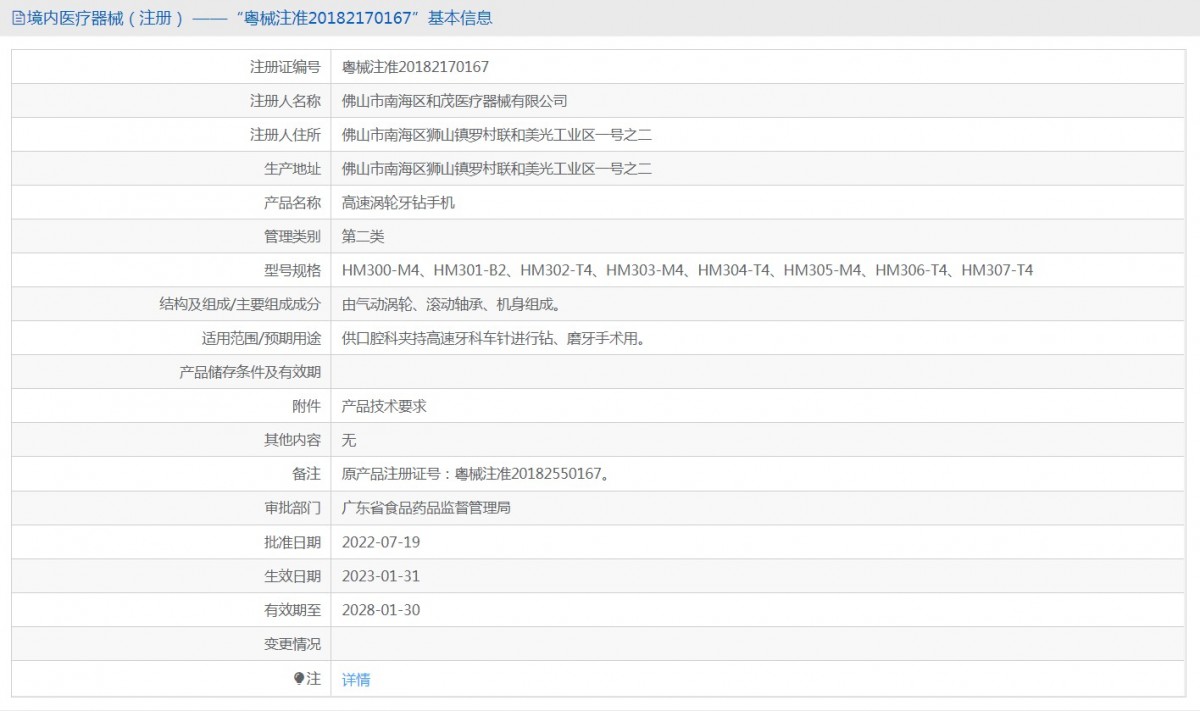Click the document icon in the page title
This screenshot has width=1200, height=711.
click(x=17, y=18)
